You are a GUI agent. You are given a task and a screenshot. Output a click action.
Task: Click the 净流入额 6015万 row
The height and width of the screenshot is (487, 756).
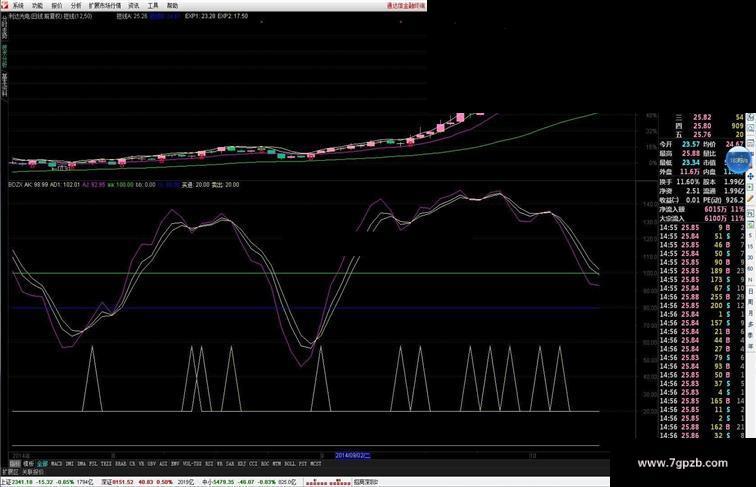pos(702,209)
